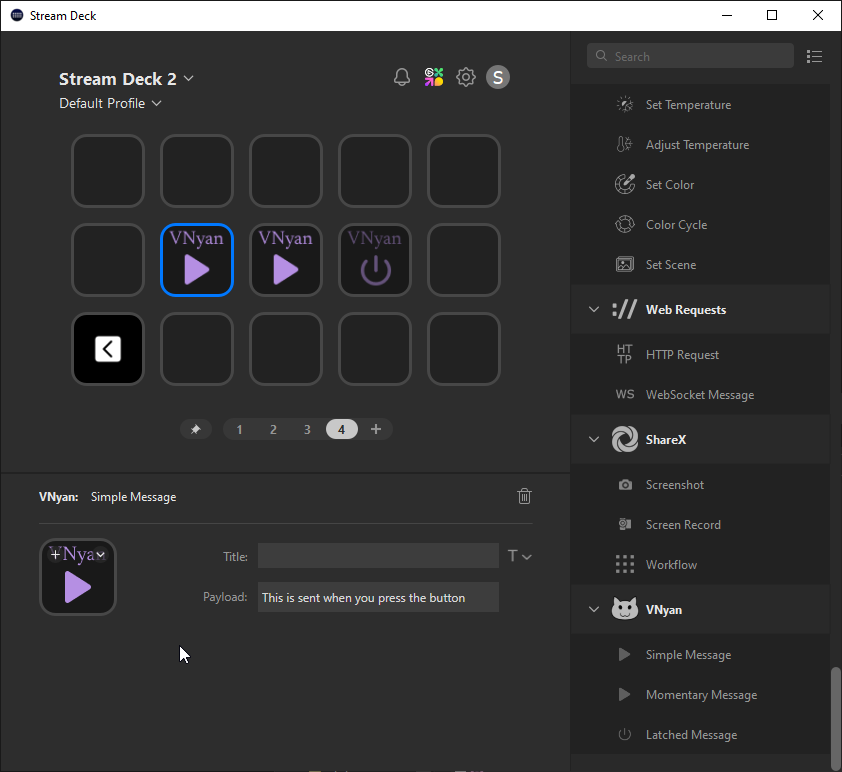Click the actions Search field
842x772 pixels.
click(x=690, y=56)
